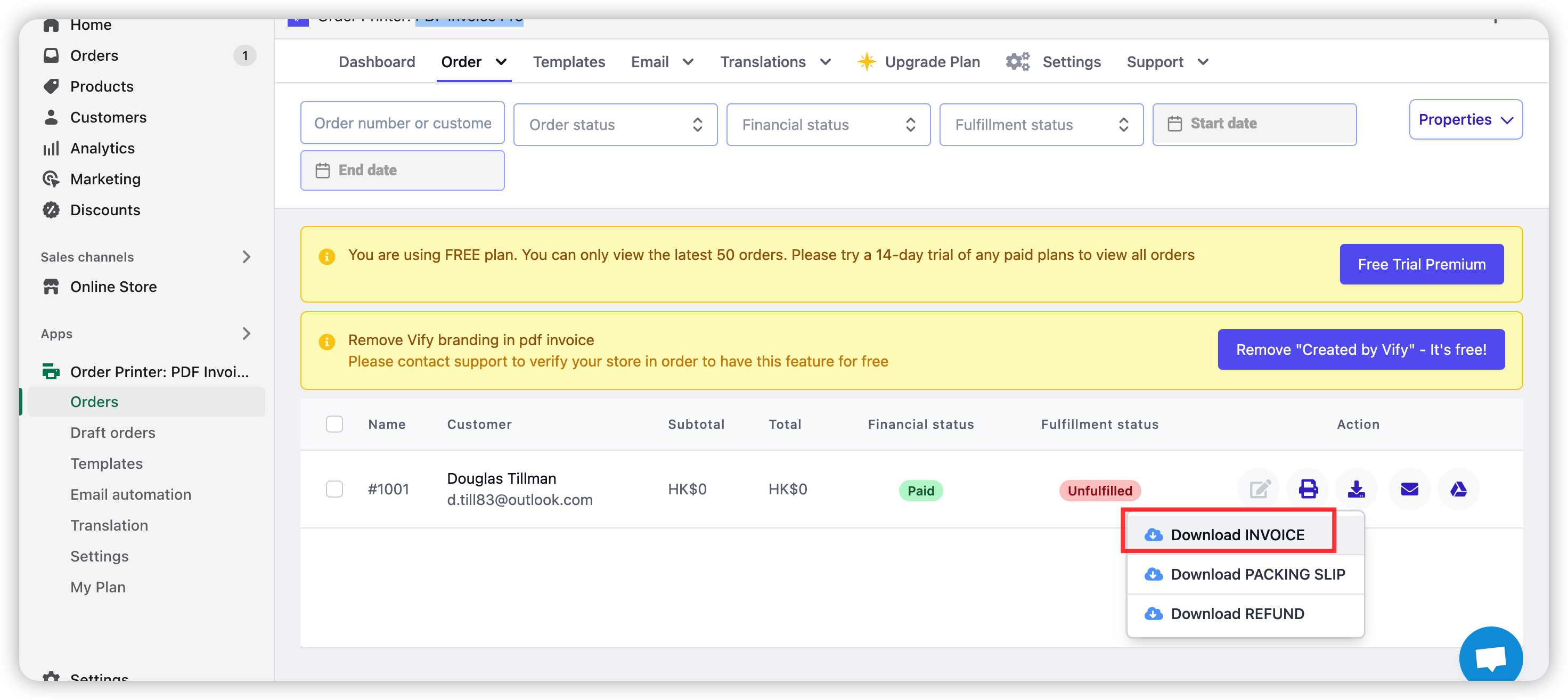This screenshot has height=700, width=1568.
Task: Open the chat support bubble
Action: (1490, 657)
